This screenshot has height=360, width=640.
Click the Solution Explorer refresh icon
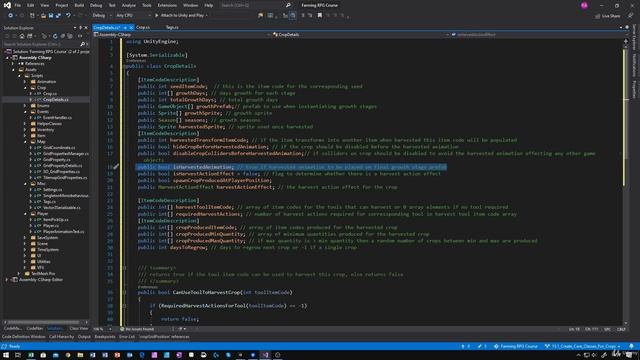[x=55, y=36]
